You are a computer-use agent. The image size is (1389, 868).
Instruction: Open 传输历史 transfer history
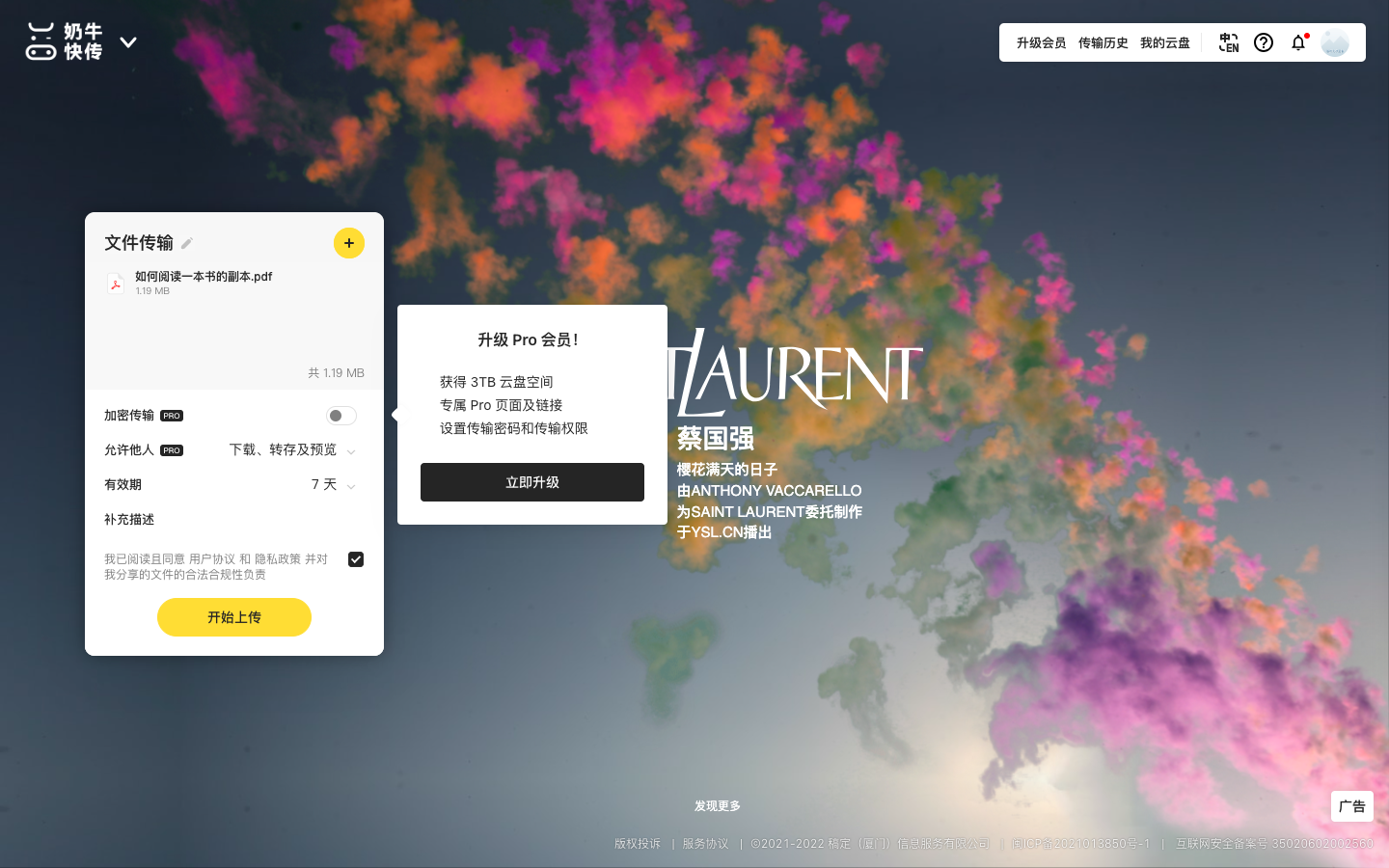click(x=1103, y=42)
